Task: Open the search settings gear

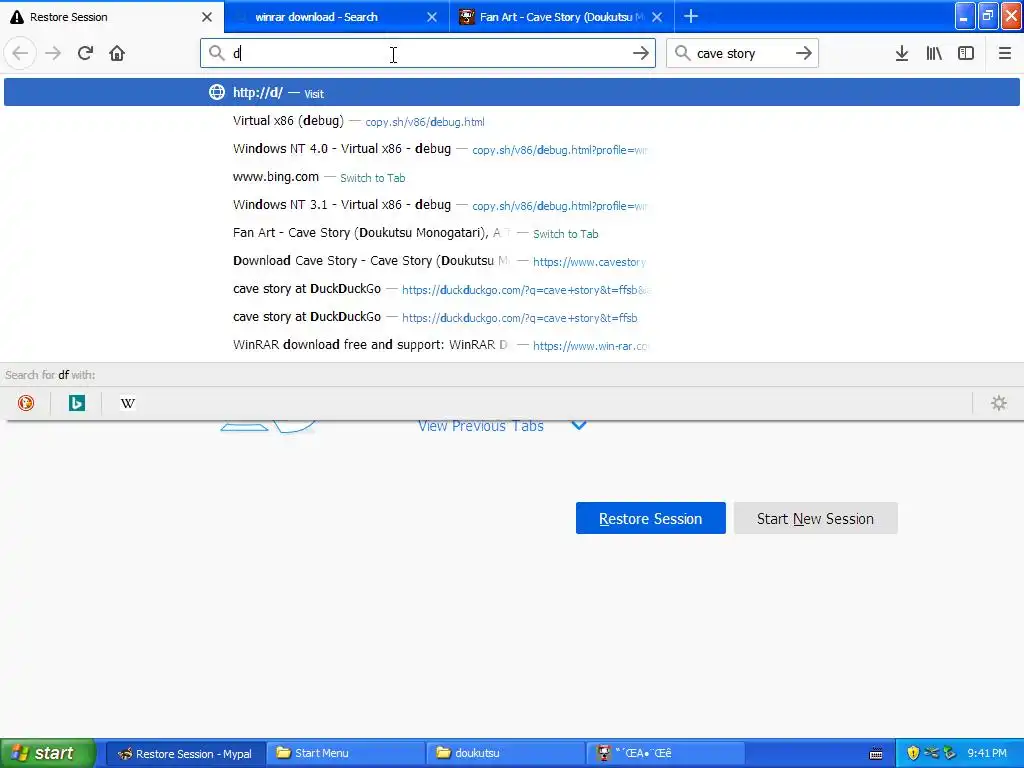Action: tap(999, 403)
